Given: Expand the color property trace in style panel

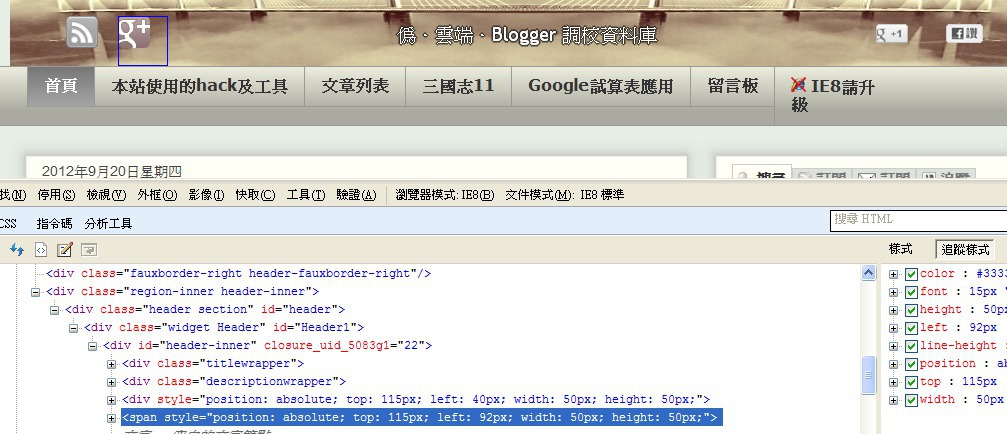Looking at the screenshot, I should tap(893, 274).
